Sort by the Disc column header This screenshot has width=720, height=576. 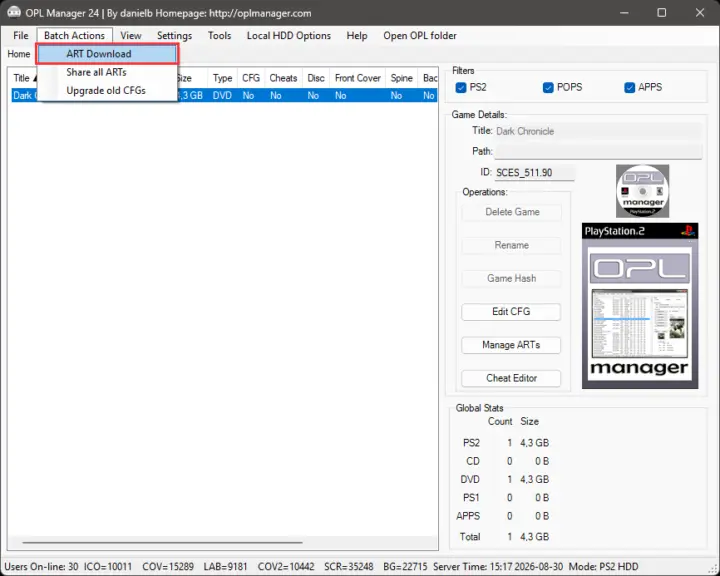316,78
